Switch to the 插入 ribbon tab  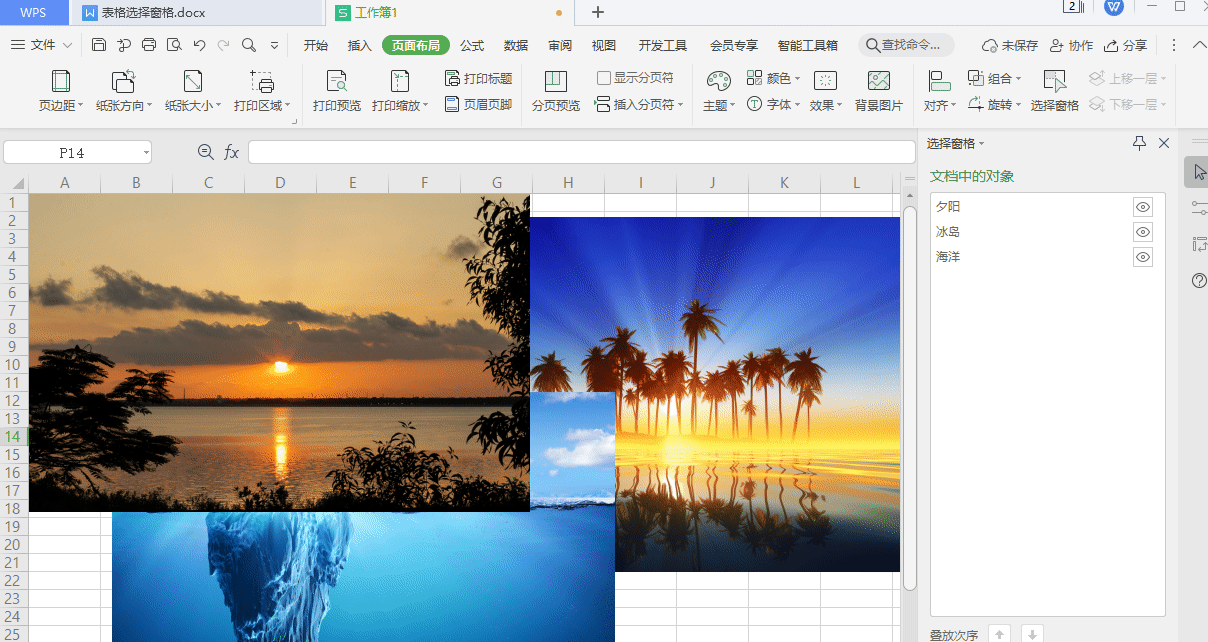[360, 45]
